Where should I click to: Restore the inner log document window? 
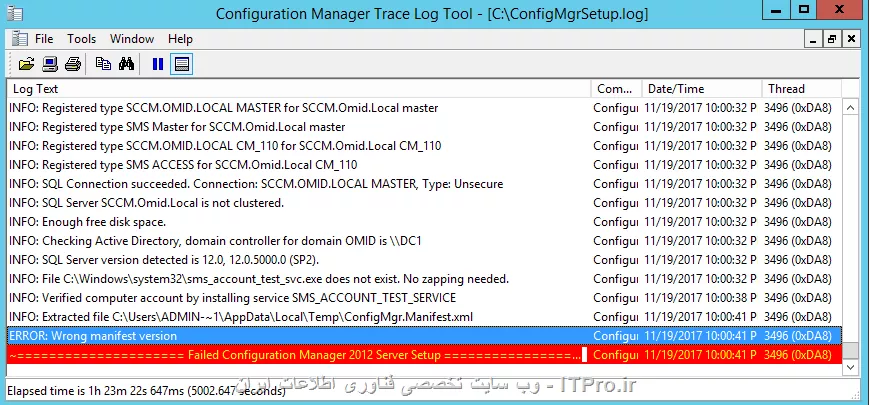pos(832,39)
